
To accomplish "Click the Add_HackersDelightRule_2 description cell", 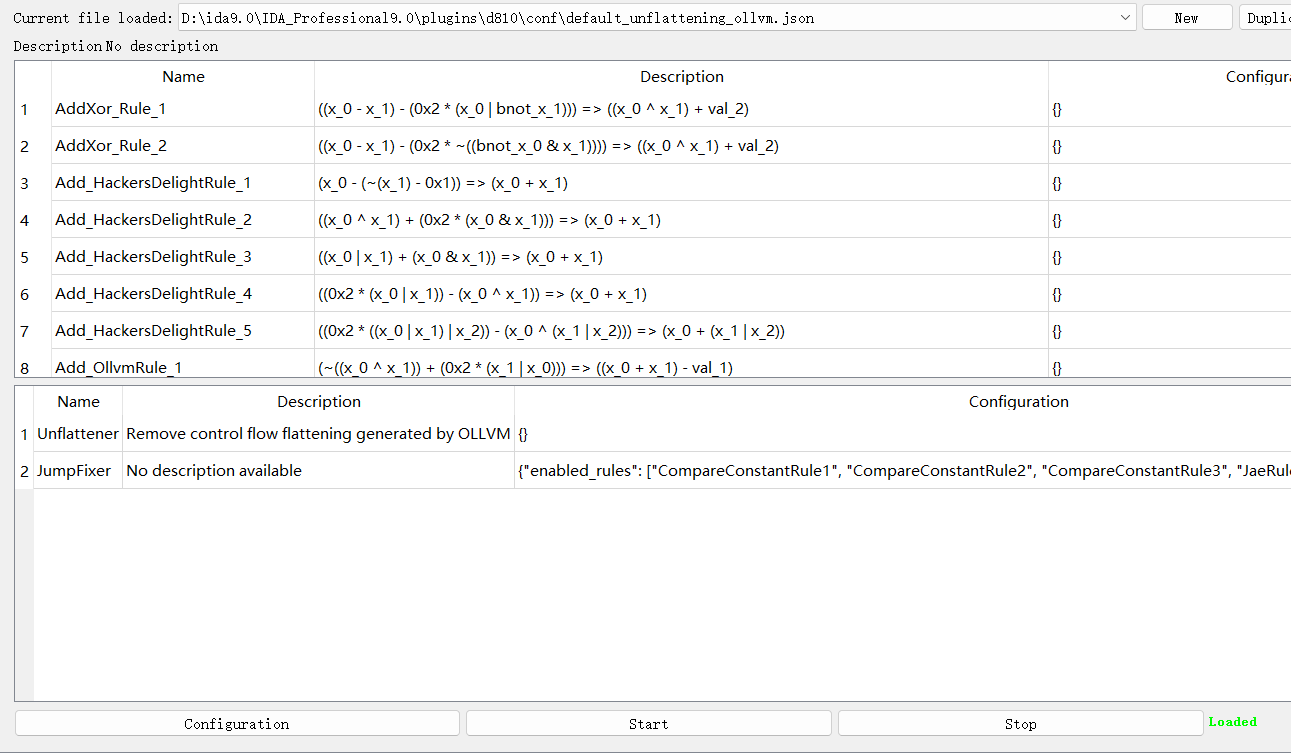I will (681, 219).
